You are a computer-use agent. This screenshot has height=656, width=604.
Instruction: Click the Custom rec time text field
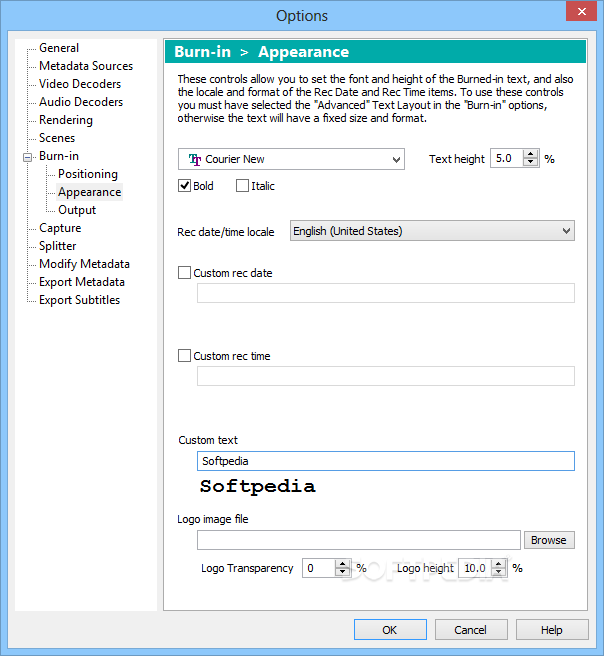click(x=386, y=376)
